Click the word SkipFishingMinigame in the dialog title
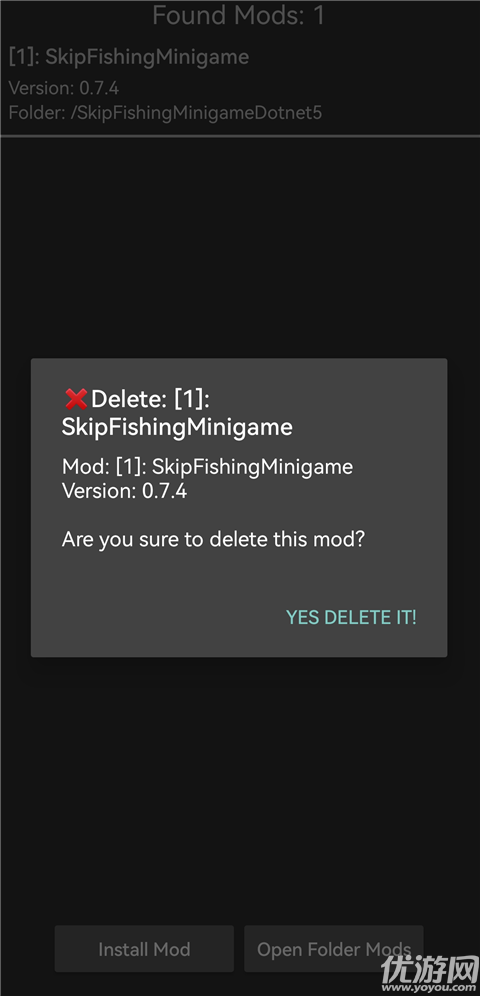This screenshot has width=480, height=996. point(177,427)
